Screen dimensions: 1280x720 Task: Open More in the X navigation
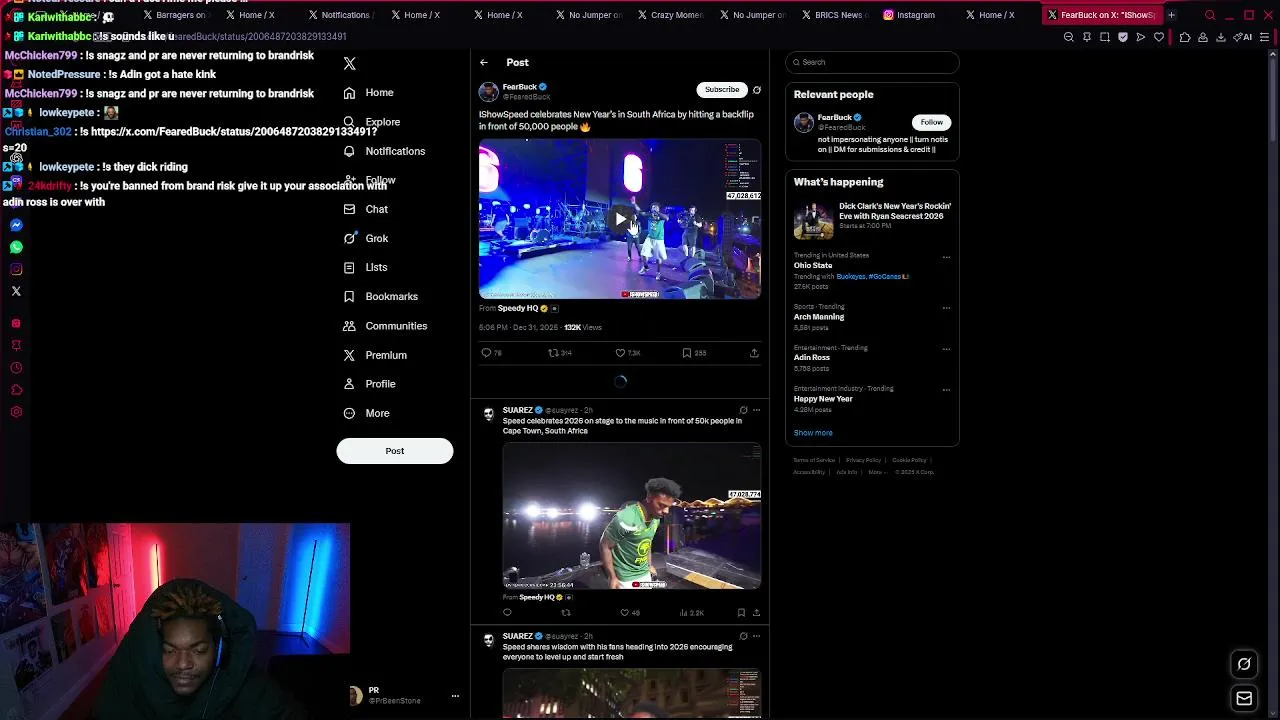pyautogui.click(x=367, y=413)
